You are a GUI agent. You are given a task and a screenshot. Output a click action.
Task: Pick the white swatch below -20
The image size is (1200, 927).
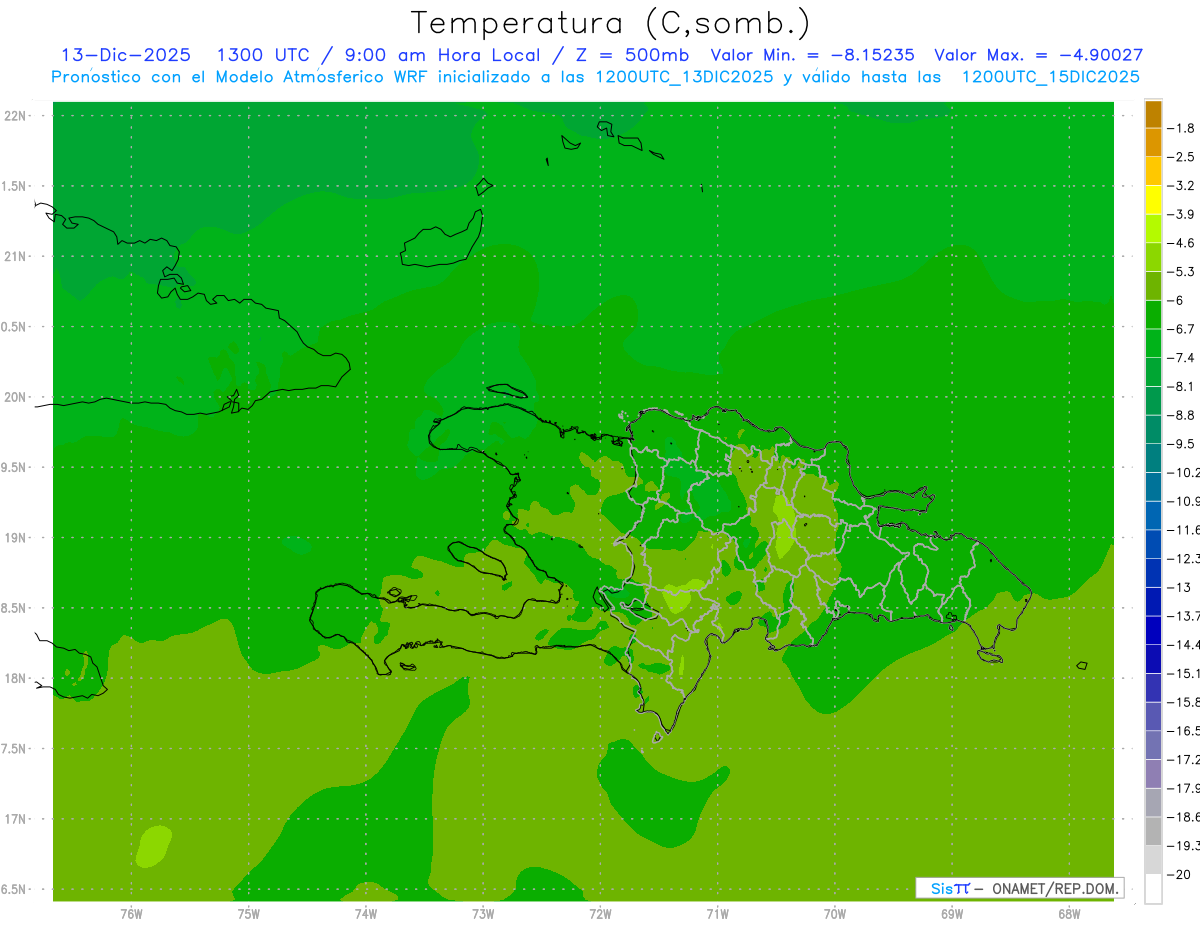[x=1153, y=888]
